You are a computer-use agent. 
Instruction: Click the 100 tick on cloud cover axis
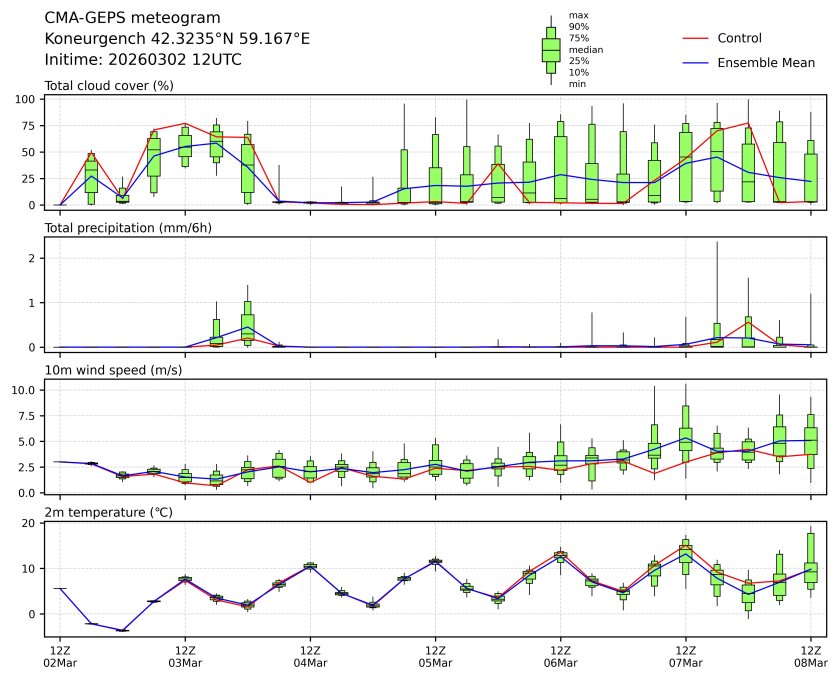[x=26, y=99]
